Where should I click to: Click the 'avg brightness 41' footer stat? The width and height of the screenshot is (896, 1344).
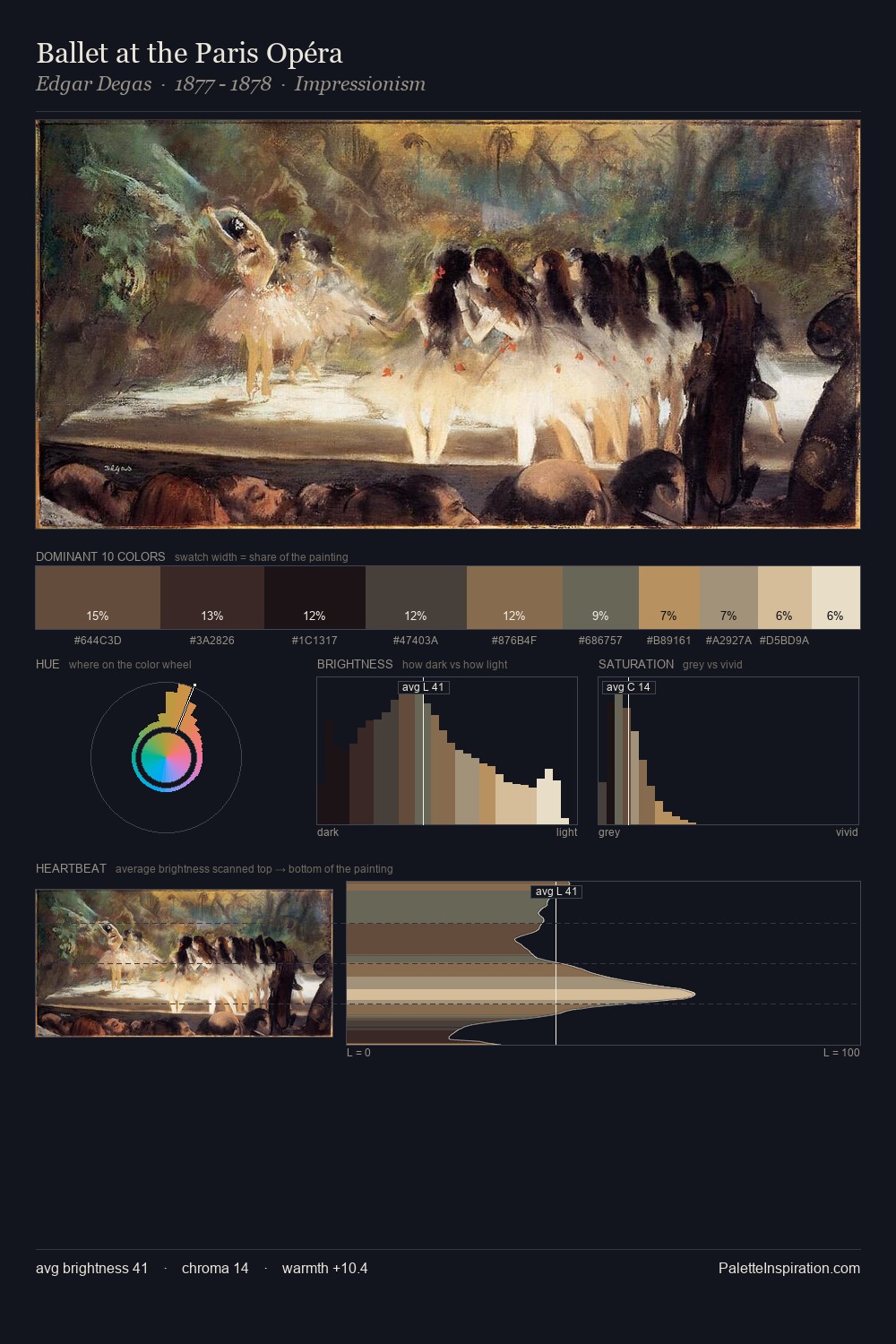(92, 1268)
